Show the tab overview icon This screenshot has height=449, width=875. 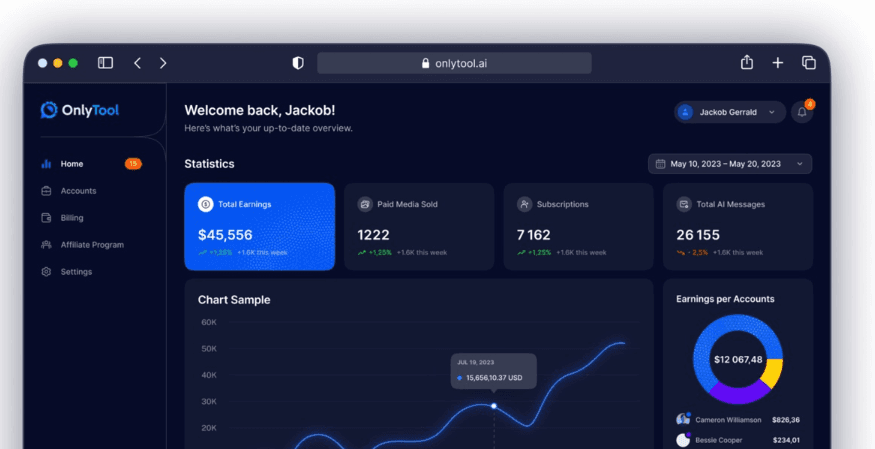click(809, 63)
